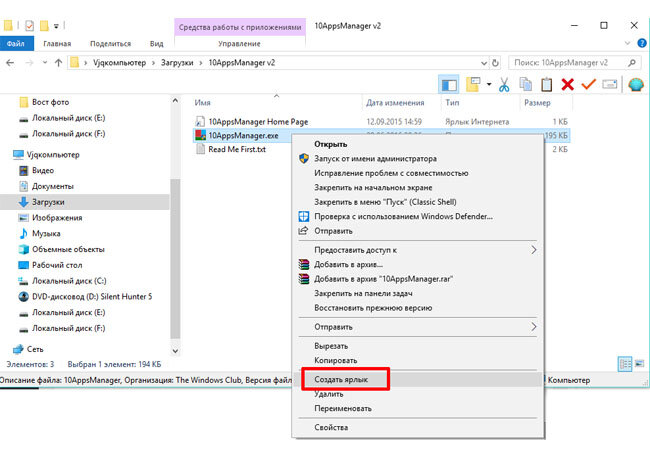Click the shell icon in the toolbar
This screenshot has width=650, height=454.
click(635, 85)
